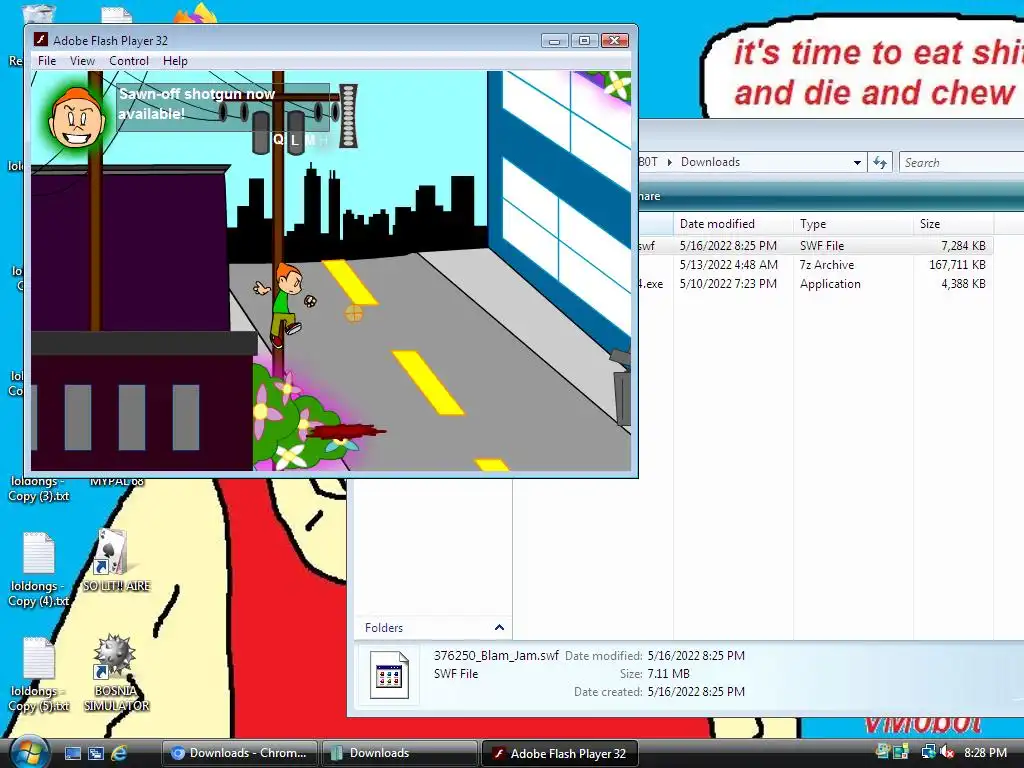This screenshot has width=1024, height=768.
Task: Open the Windows Start orb
Action: click(x=29, y=752)
